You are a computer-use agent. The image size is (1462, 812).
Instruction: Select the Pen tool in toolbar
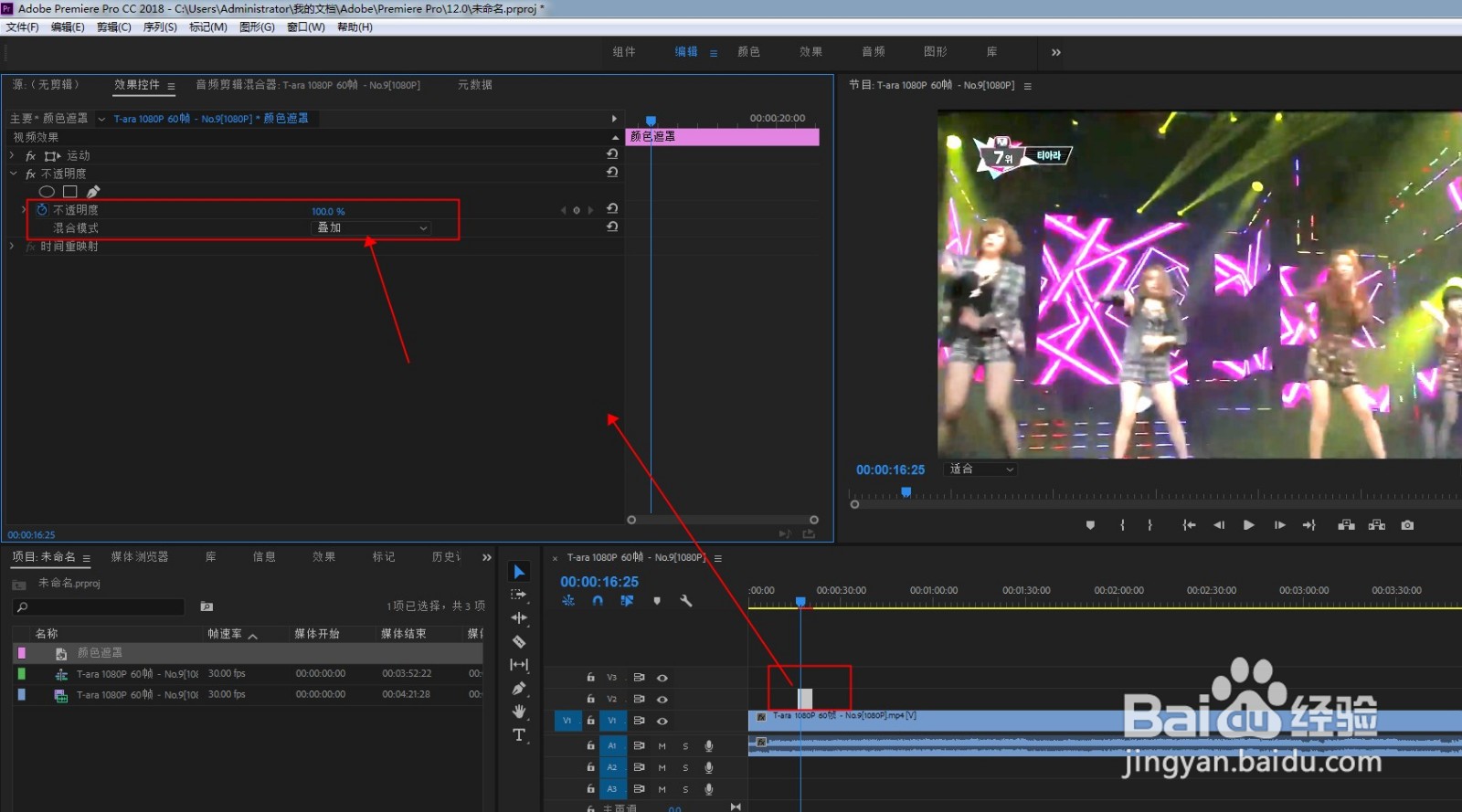pyautogui.click(x=519, y=689)
